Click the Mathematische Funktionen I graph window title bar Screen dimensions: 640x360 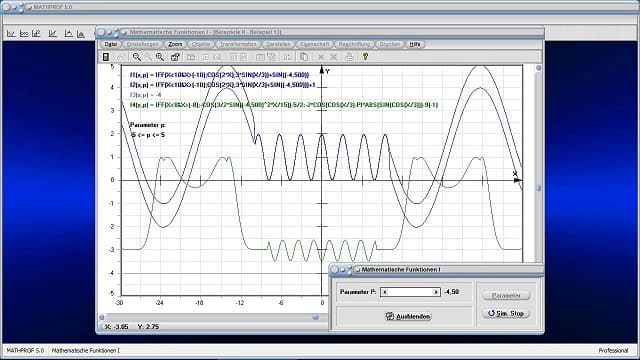point(320,32)
